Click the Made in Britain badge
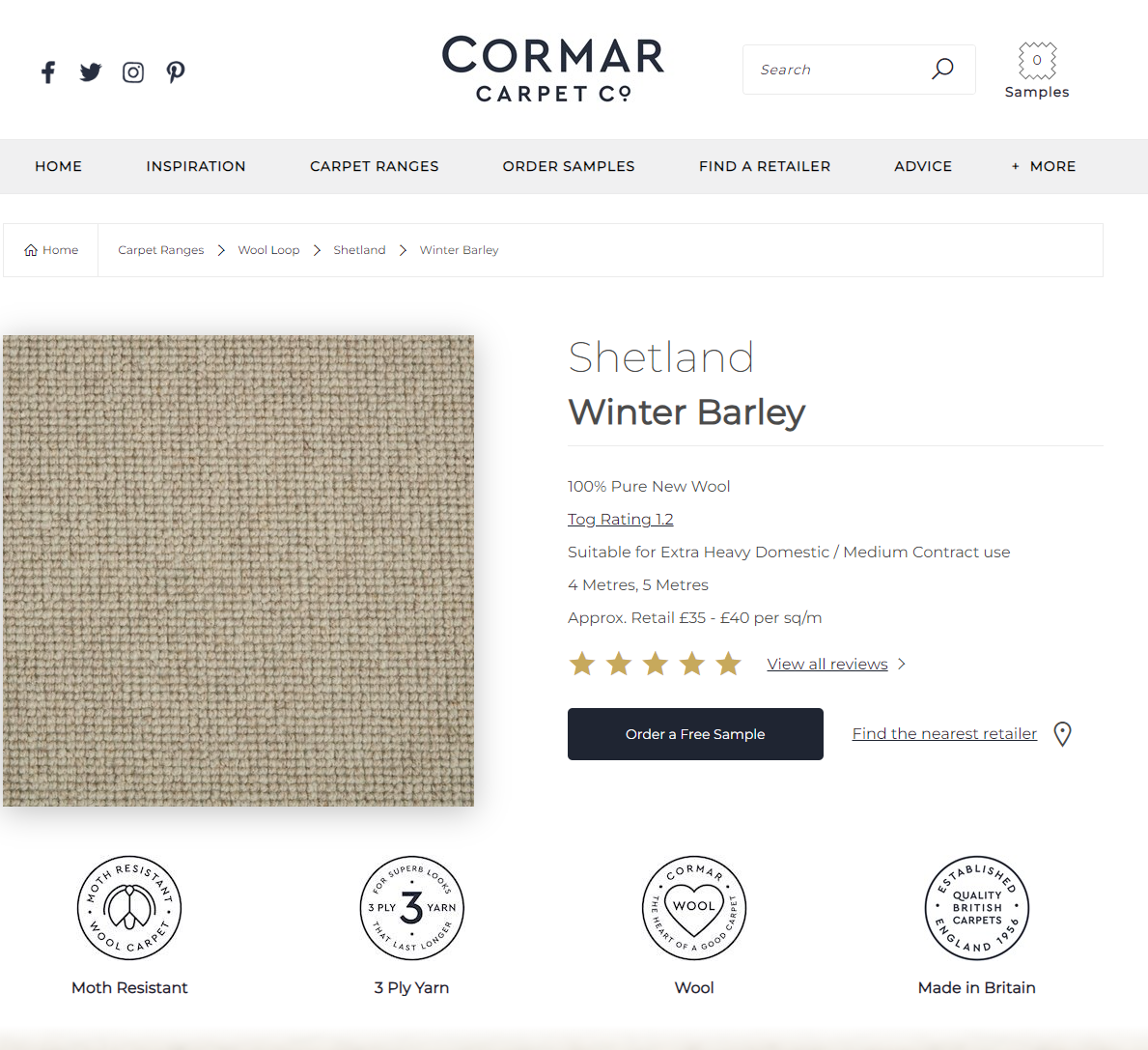This screenshot has height=1050, width=1148. [977, 908]
